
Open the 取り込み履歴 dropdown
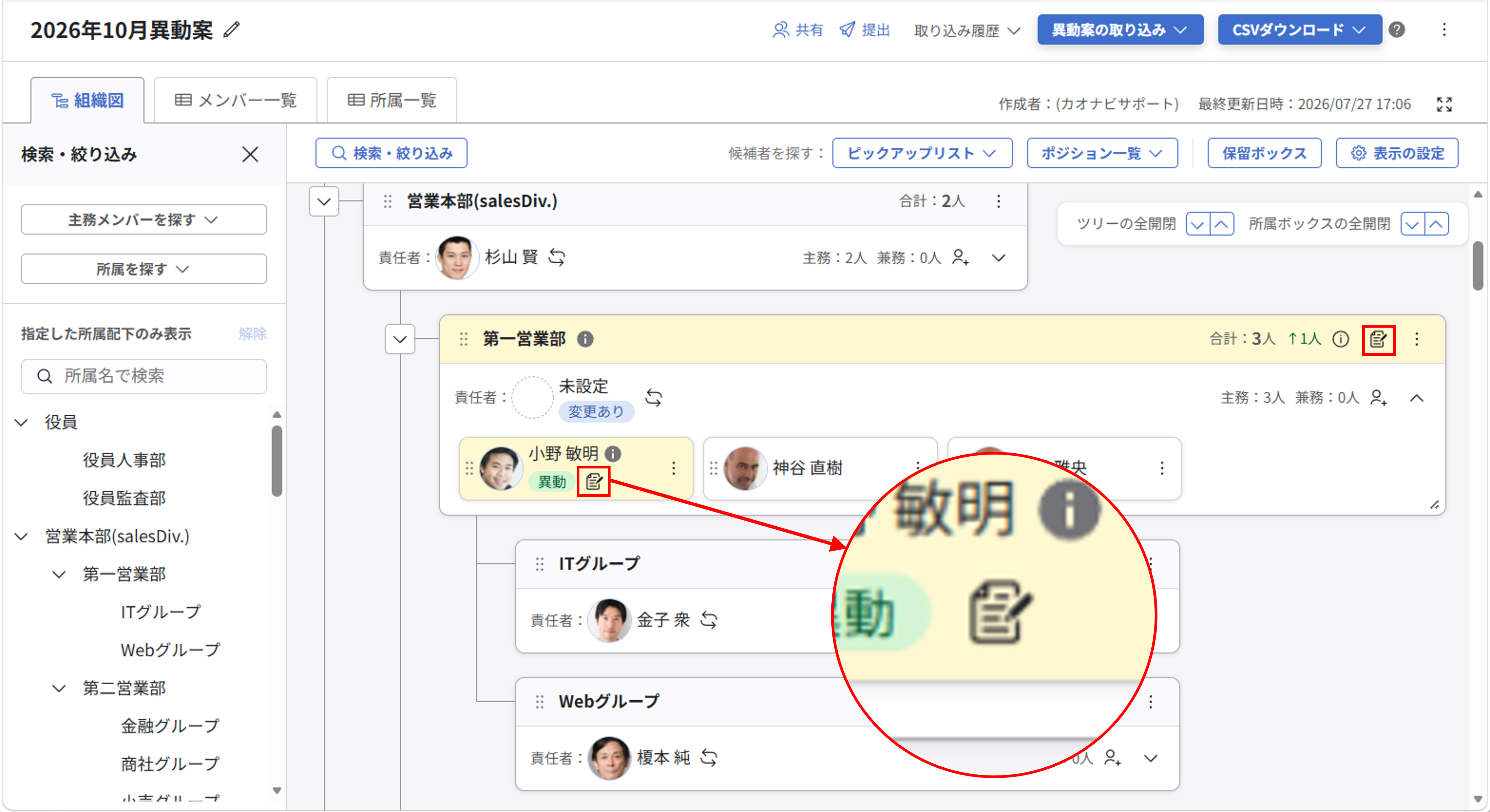click(966, 30)
